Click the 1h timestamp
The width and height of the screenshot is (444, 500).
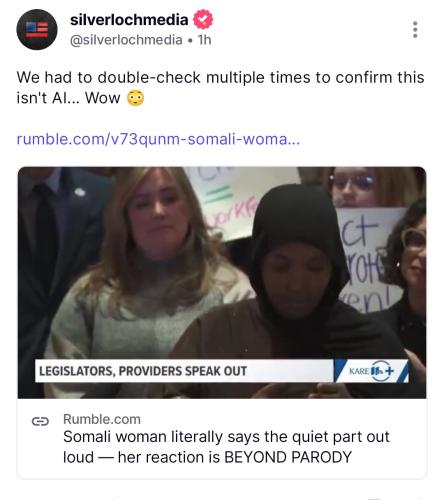pos(204,40)
